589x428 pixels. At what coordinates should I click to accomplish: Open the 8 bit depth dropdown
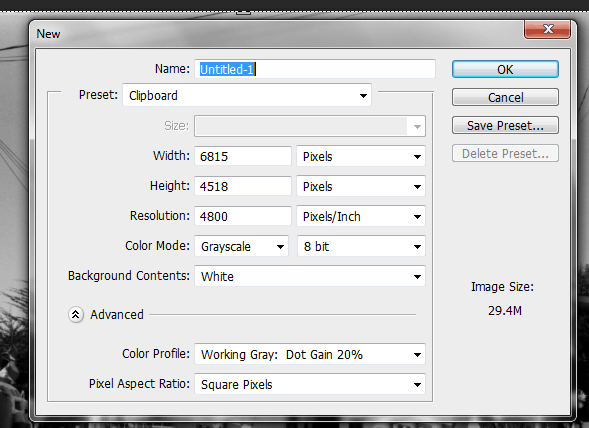361,247
